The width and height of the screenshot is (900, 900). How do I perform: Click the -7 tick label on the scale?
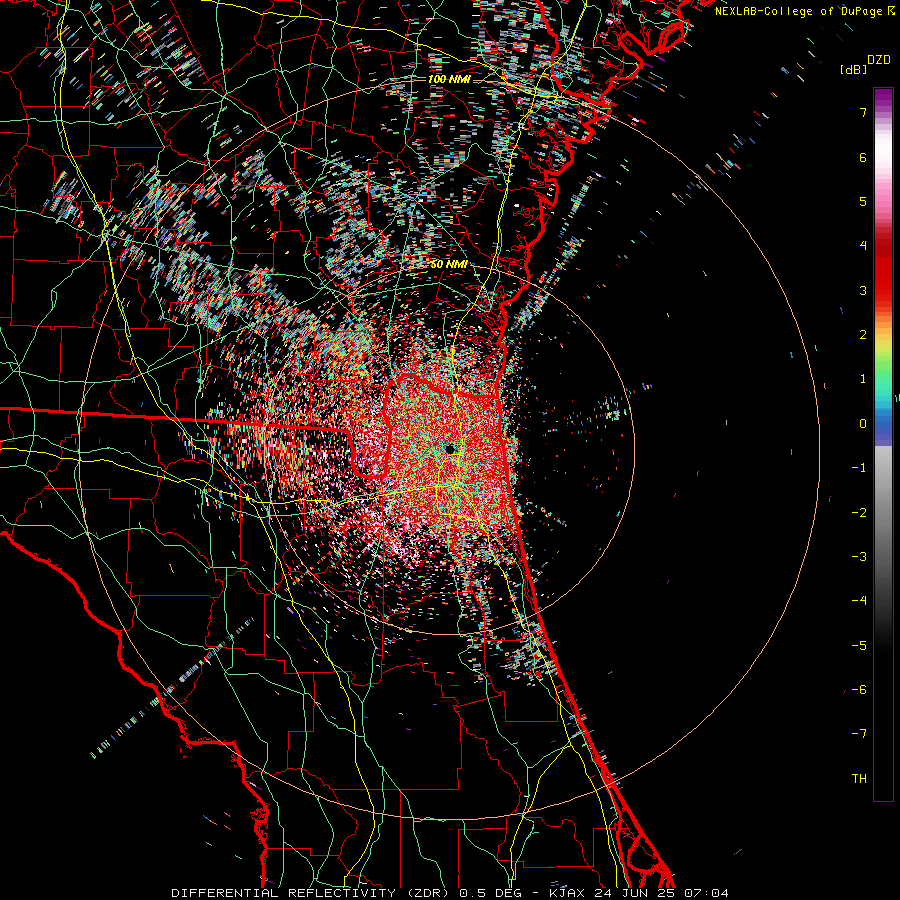[859, 734]
